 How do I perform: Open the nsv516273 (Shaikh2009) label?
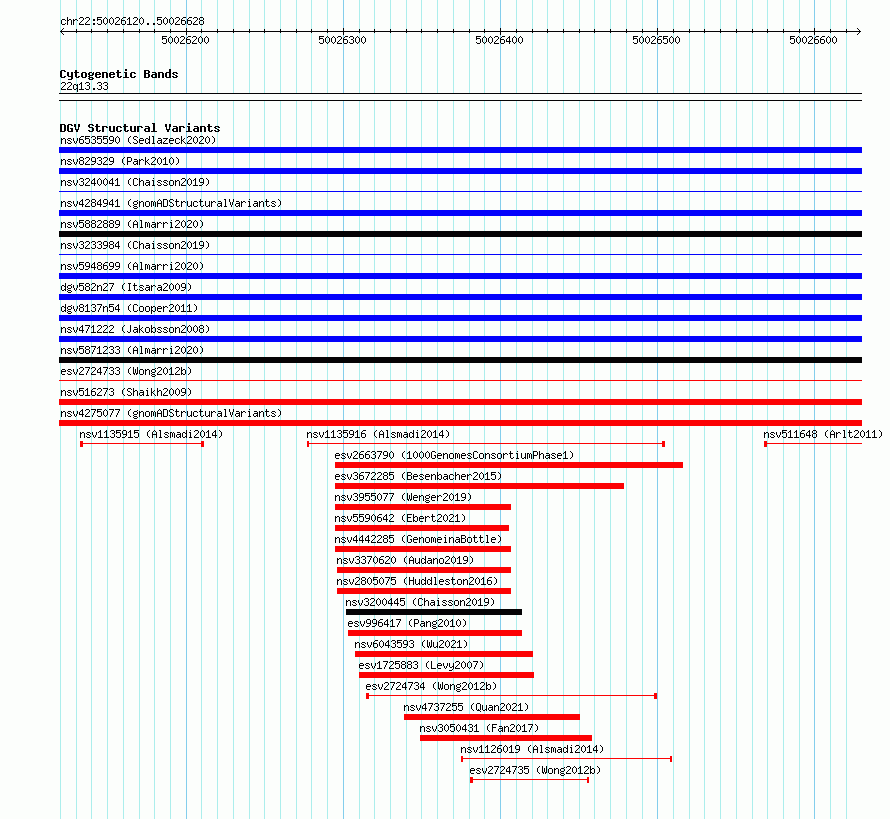tap(126, 392)
